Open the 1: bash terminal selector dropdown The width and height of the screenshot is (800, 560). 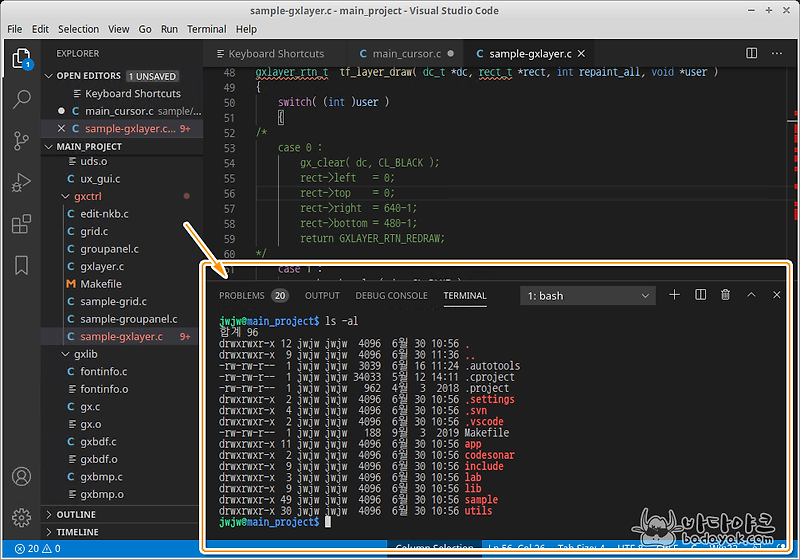click(588, 296)
